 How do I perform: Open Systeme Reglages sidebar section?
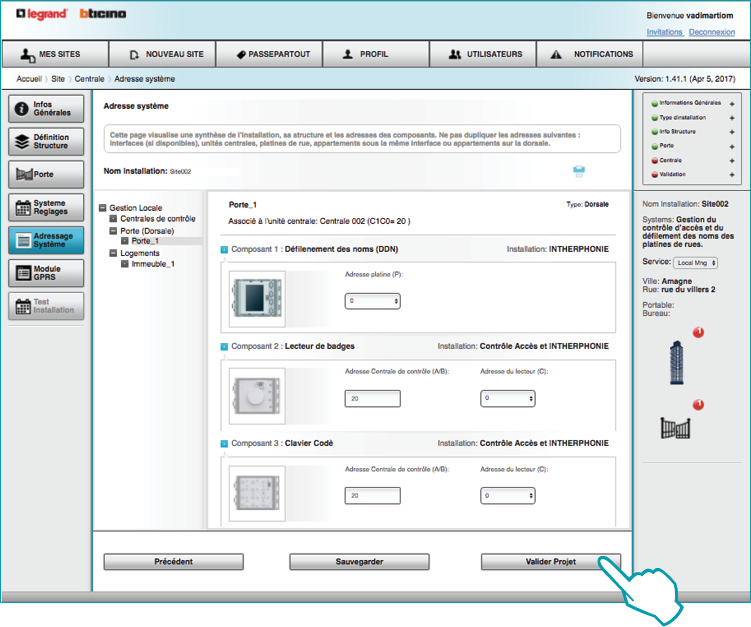click(46, 208)
